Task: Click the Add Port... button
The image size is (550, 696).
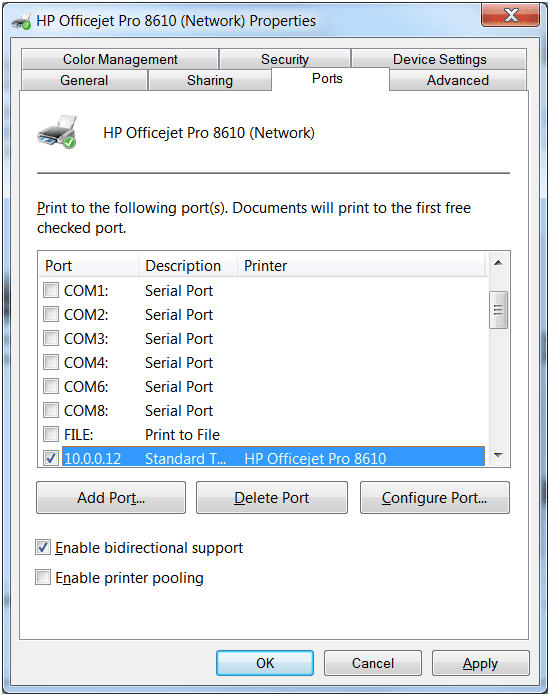Action: click(x=111, y=498)
